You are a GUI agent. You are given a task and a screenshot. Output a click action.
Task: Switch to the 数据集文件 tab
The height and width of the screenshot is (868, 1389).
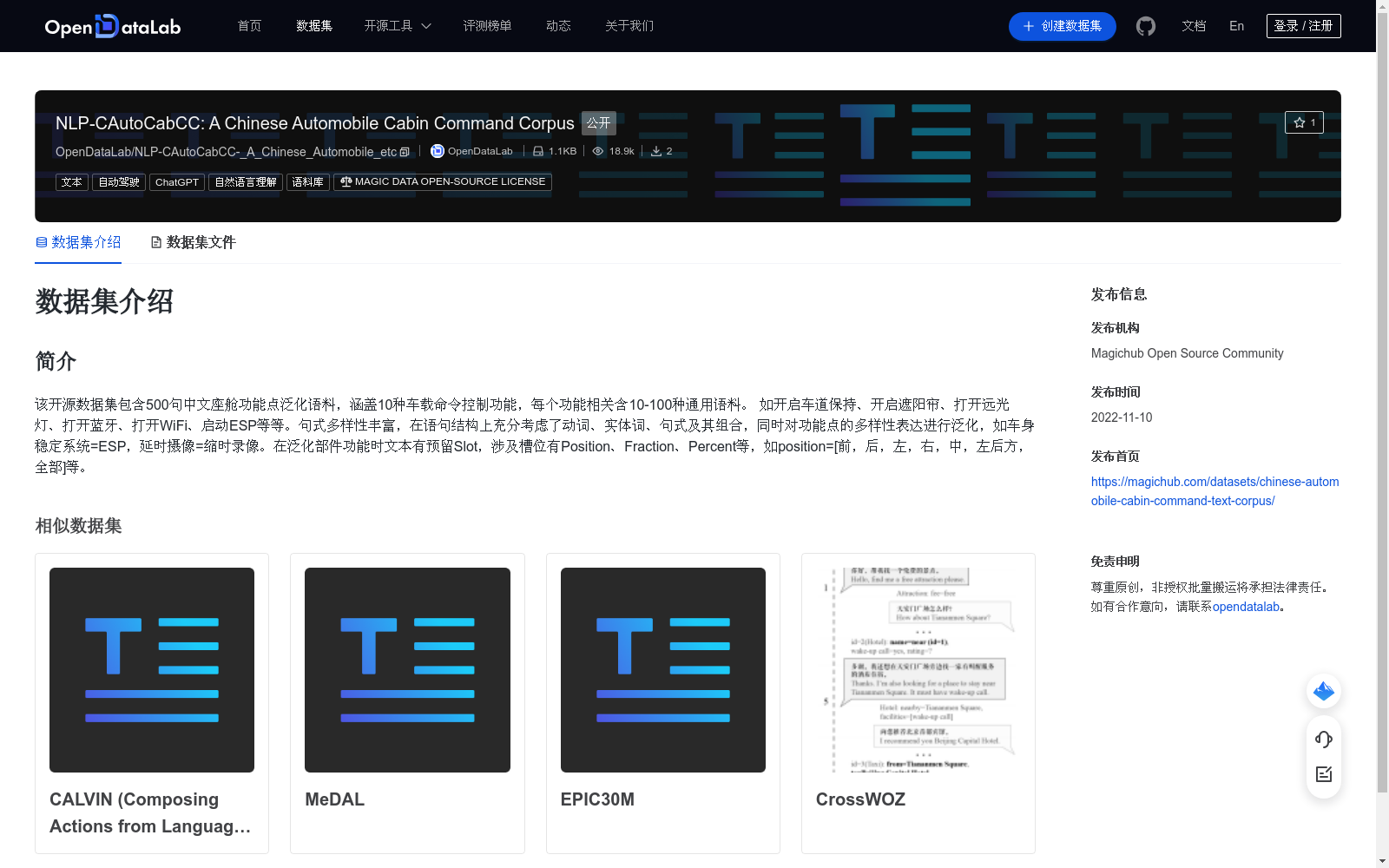[193, 242]
